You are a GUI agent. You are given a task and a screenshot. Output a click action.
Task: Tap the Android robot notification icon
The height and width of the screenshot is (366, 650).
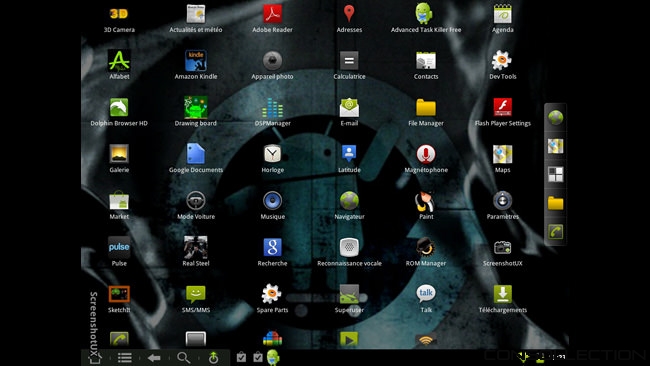tap(273, 357)
